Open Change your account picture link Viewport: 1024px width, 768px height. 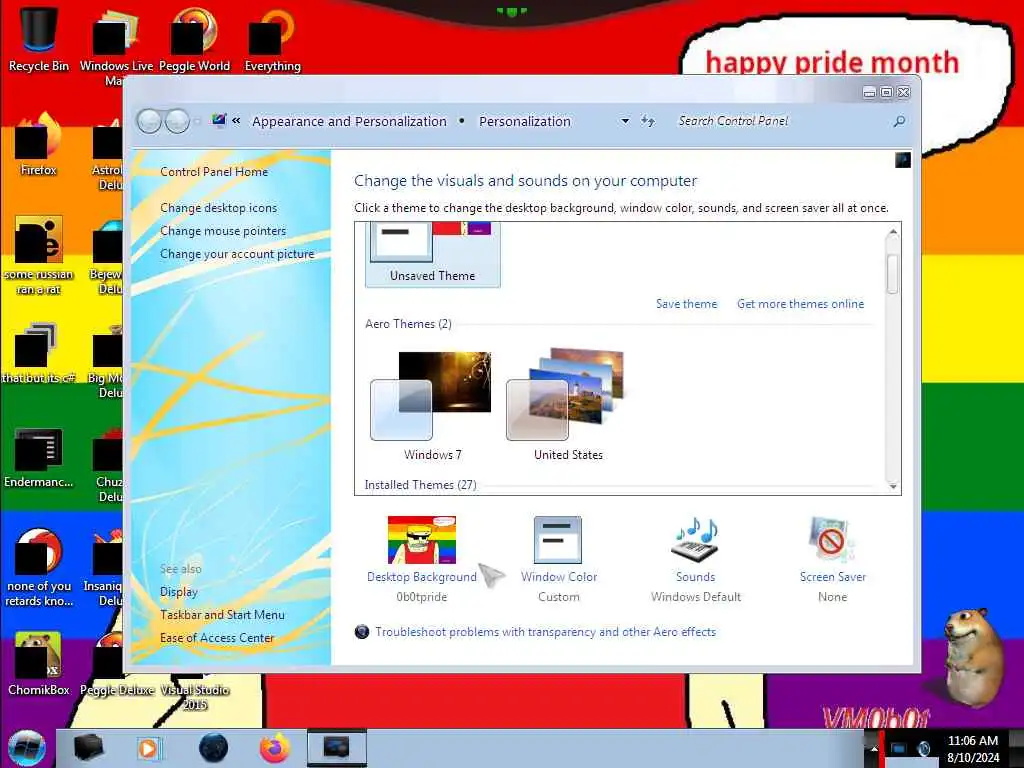coord(237,254)
